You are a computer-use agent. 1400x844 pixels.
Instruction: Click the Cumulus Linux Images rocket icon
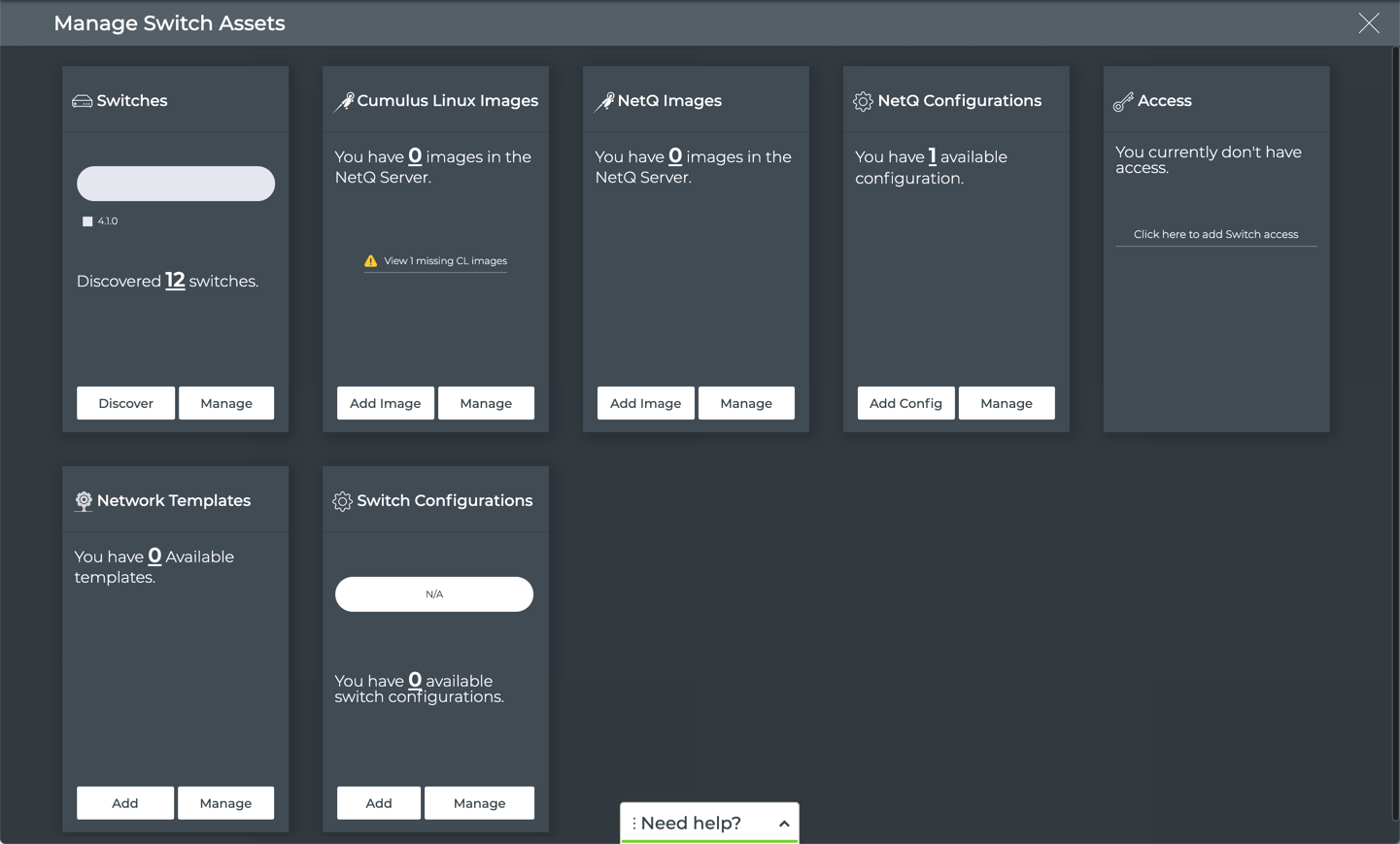(344, 101)
